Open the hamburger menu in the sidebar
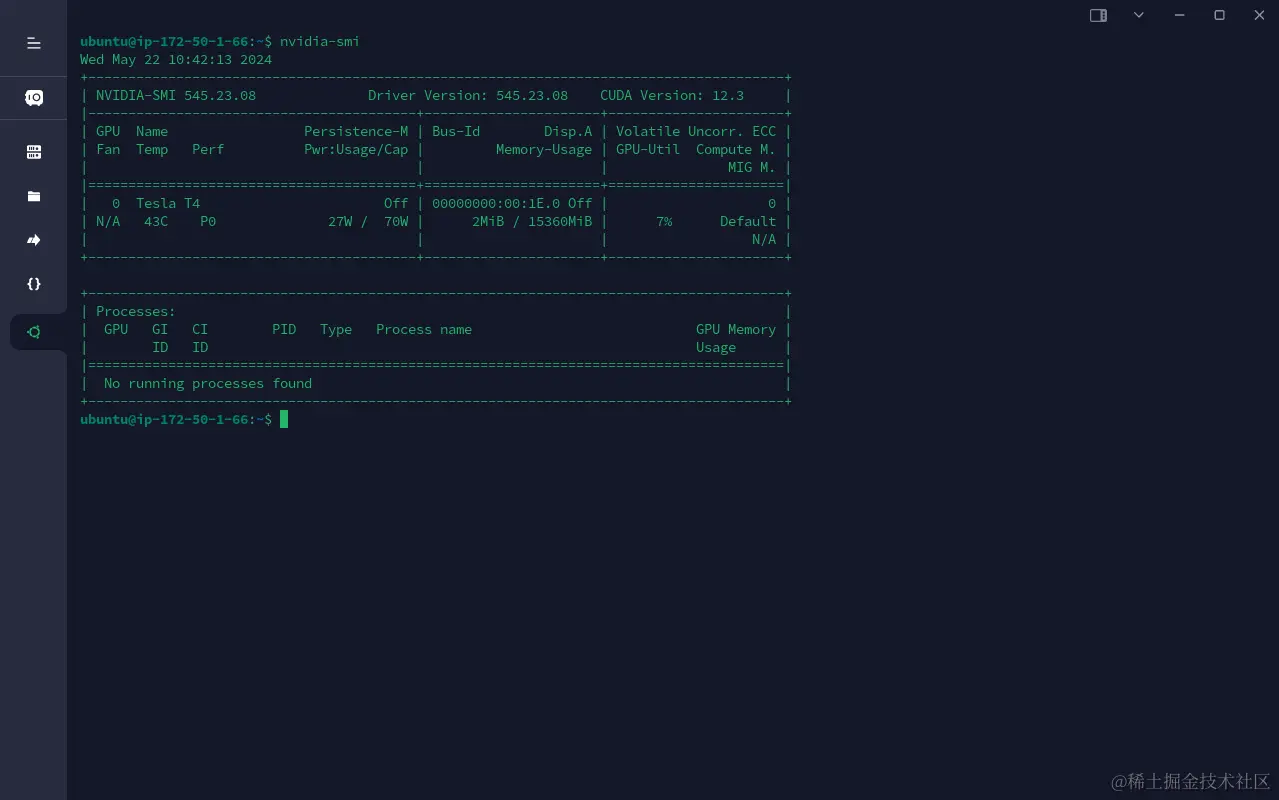This screenshot has height=800, width=1279. coord(33,42)
